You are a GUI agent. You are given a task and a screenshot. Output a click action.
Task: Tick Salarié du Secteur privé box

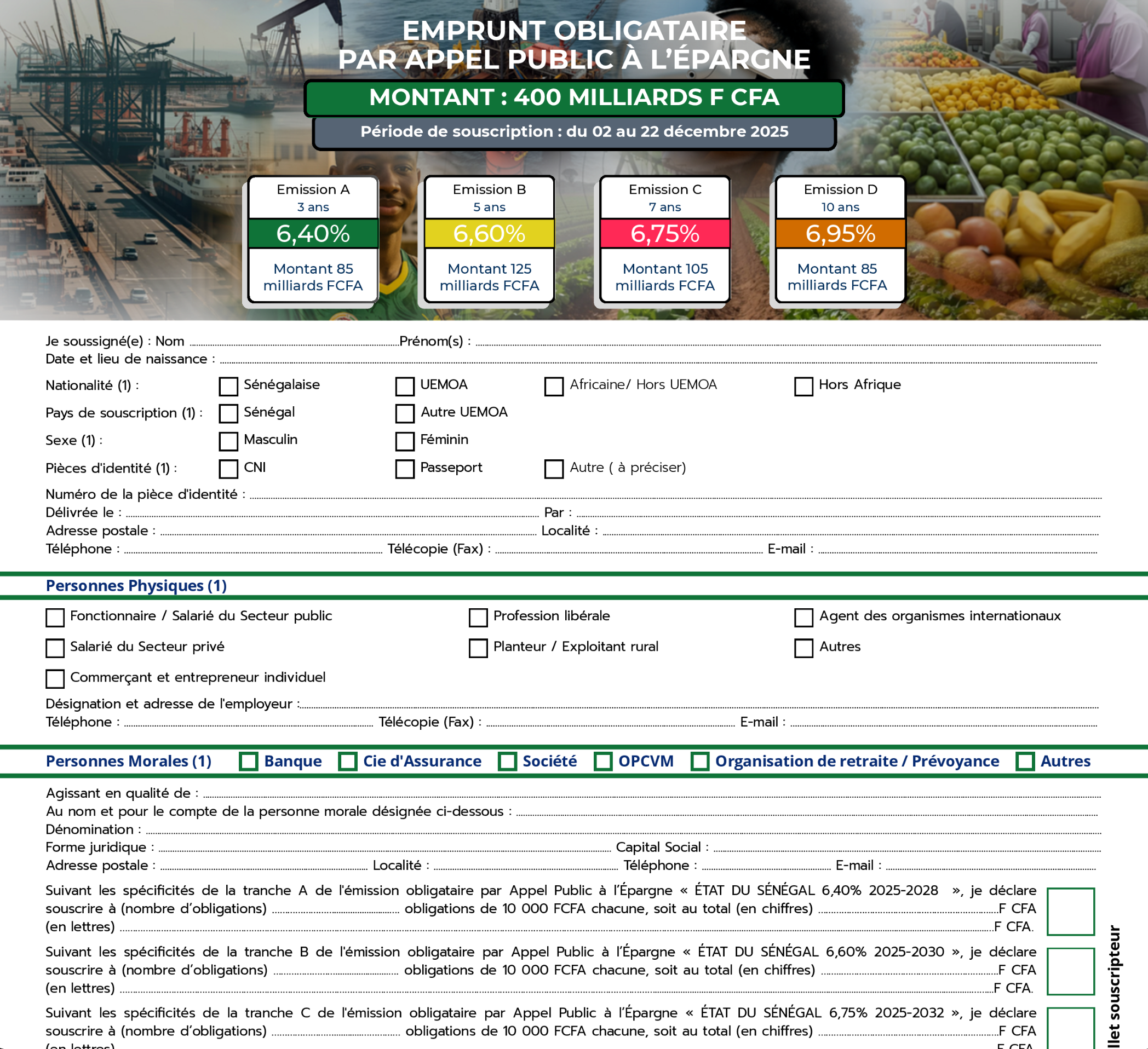(x=55, y=648)
